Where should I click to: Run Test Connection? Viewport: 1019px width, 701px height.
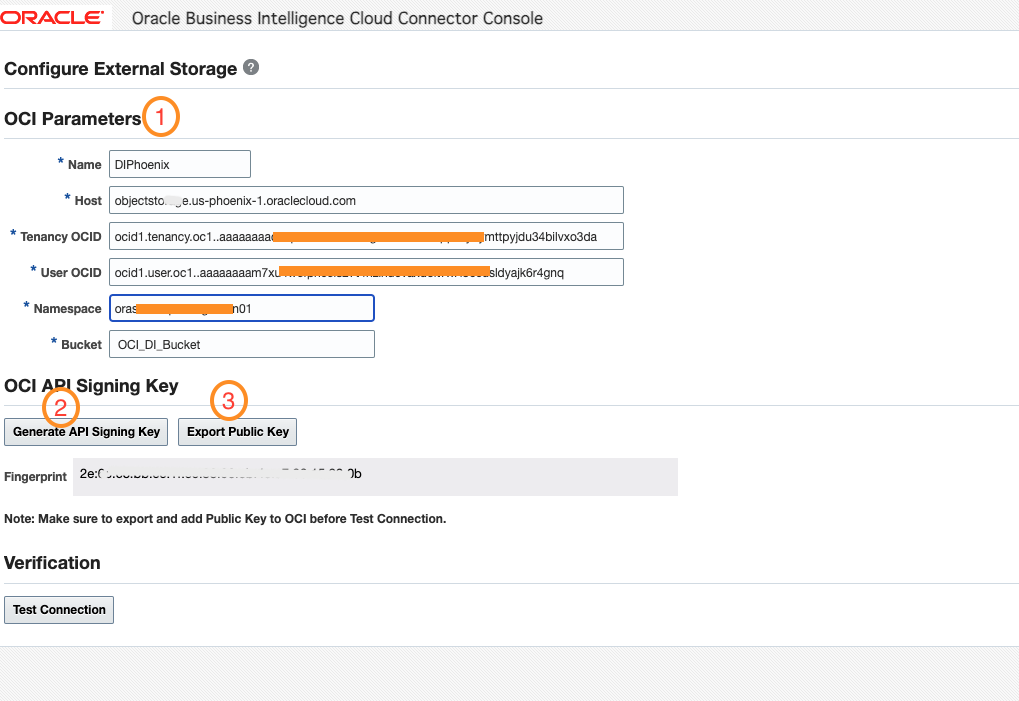59,609
